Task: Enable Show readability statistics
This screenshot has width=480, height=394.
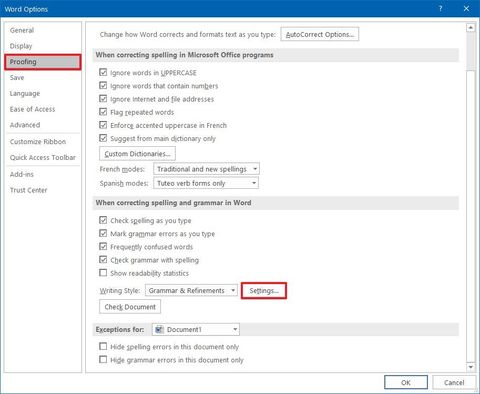Action: 103,273
